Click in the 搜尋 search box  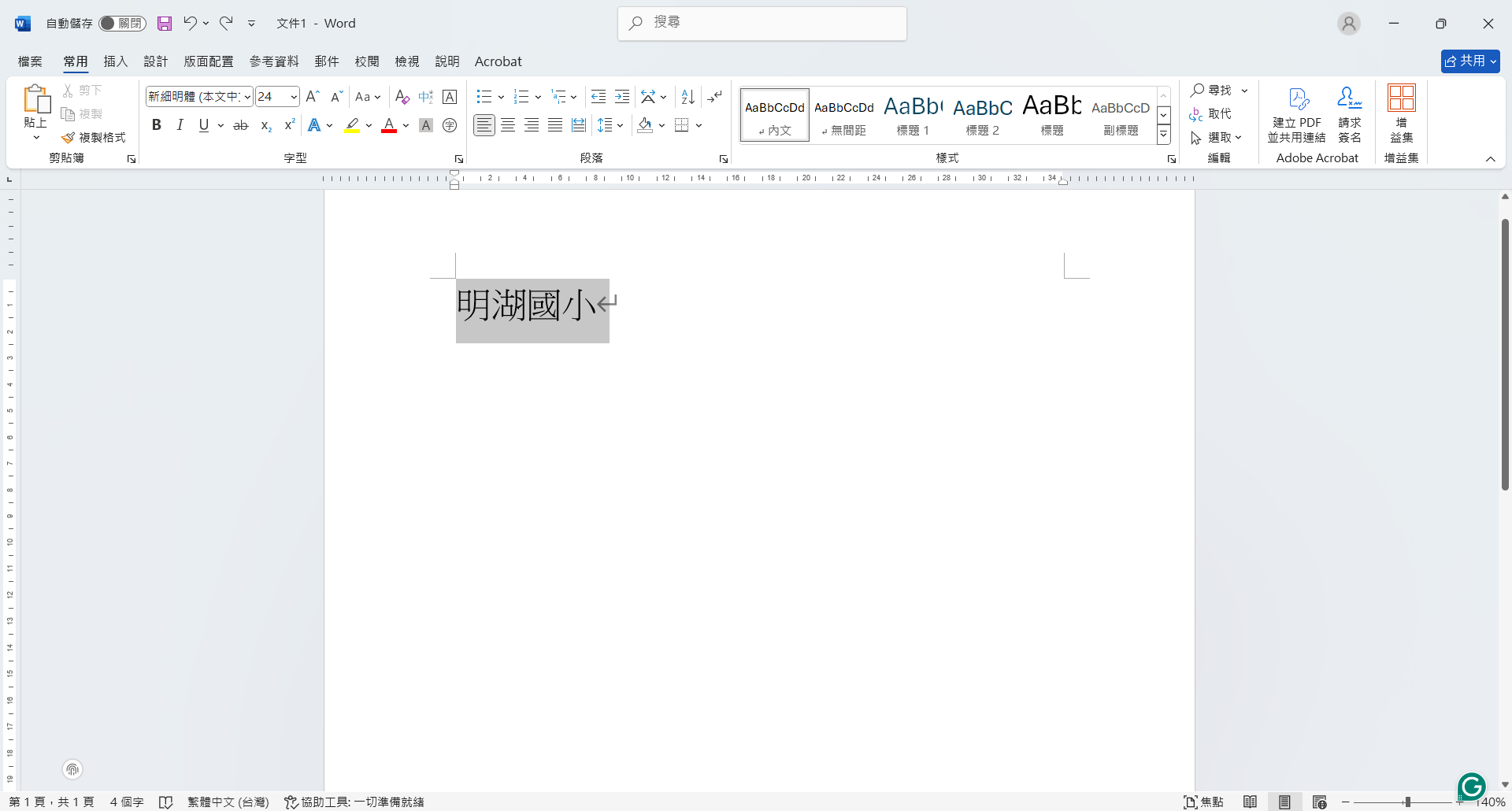click(x=762, y=23)
